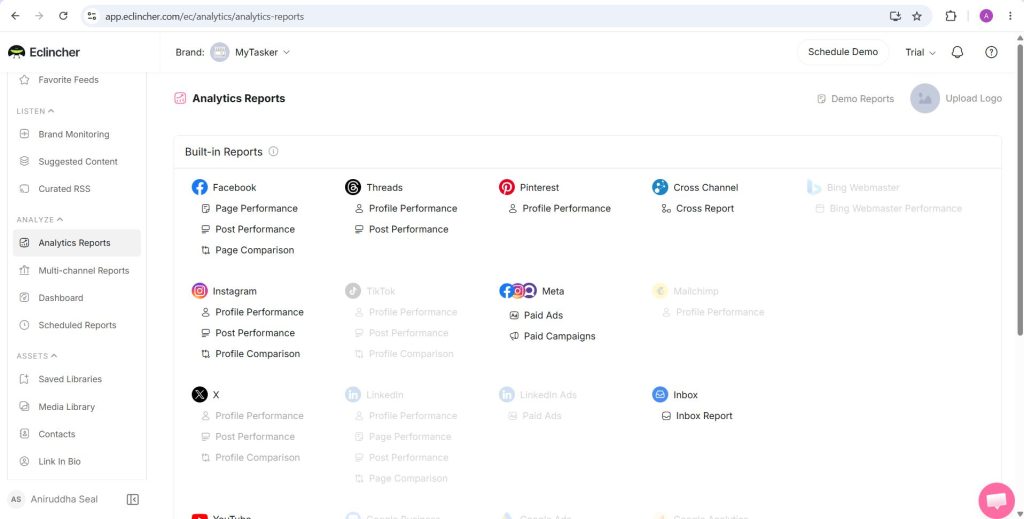This screenshot has width=1024, height=519.
Task: Open the chat support bubble
Action: (997, 501)
